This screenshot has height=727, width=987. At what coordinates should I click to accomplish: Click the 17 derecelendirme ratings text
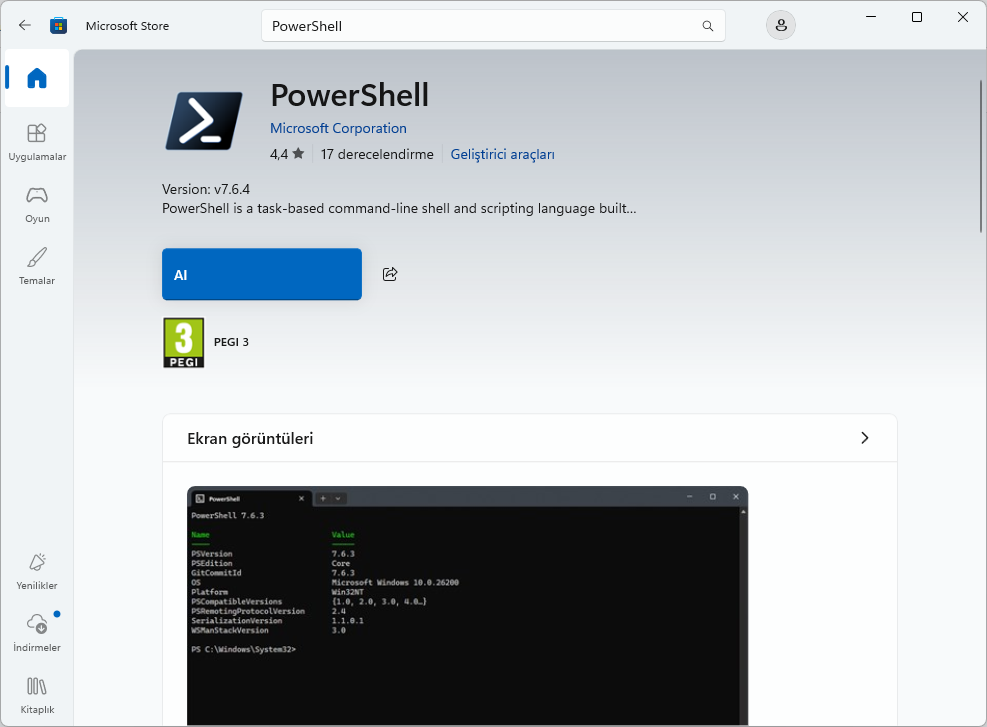pos(377,154)
